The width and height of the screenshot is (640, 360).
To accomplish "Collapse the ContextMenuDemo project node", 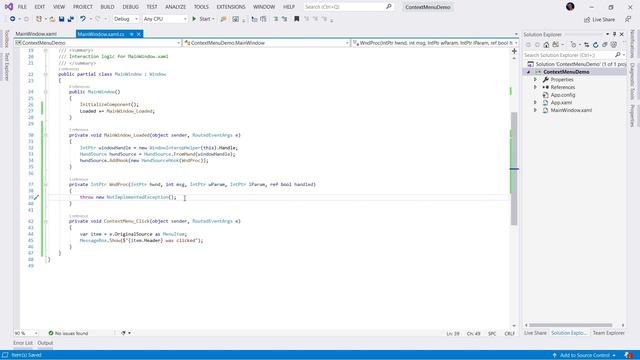I will pos(529,72).
